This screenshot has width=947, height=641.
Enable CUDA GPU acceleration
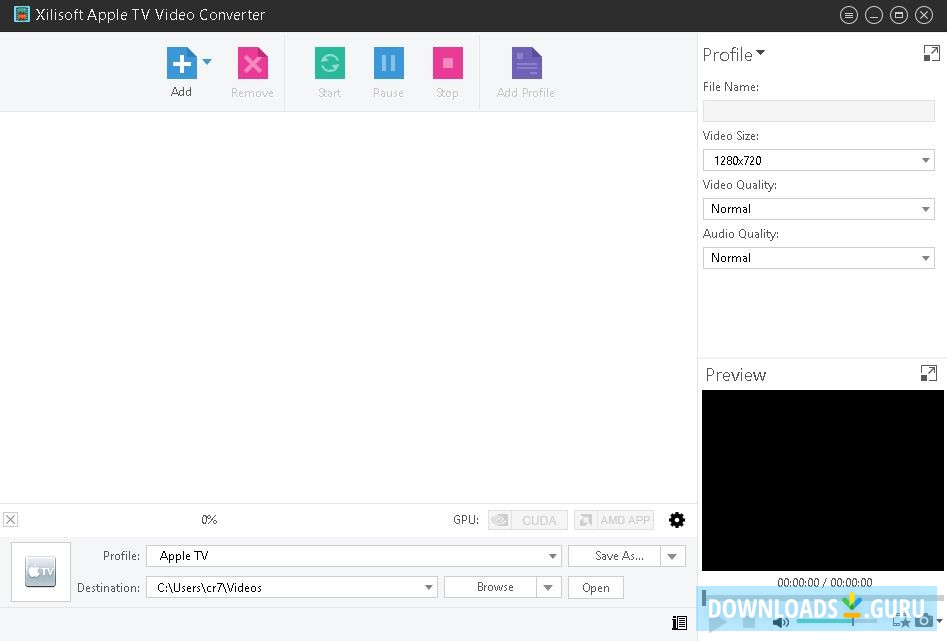[527, 519]
